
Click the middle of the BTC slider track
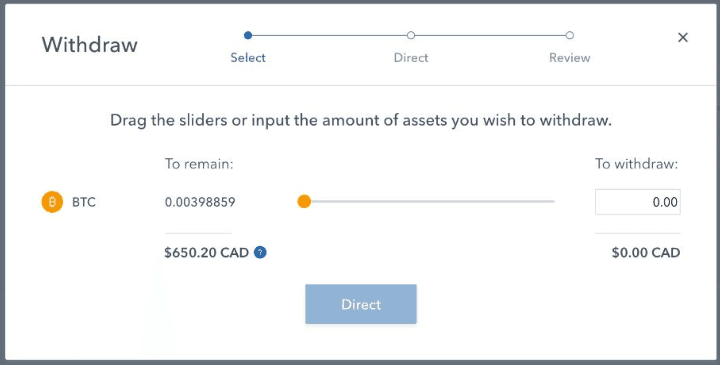pos(428,201)
